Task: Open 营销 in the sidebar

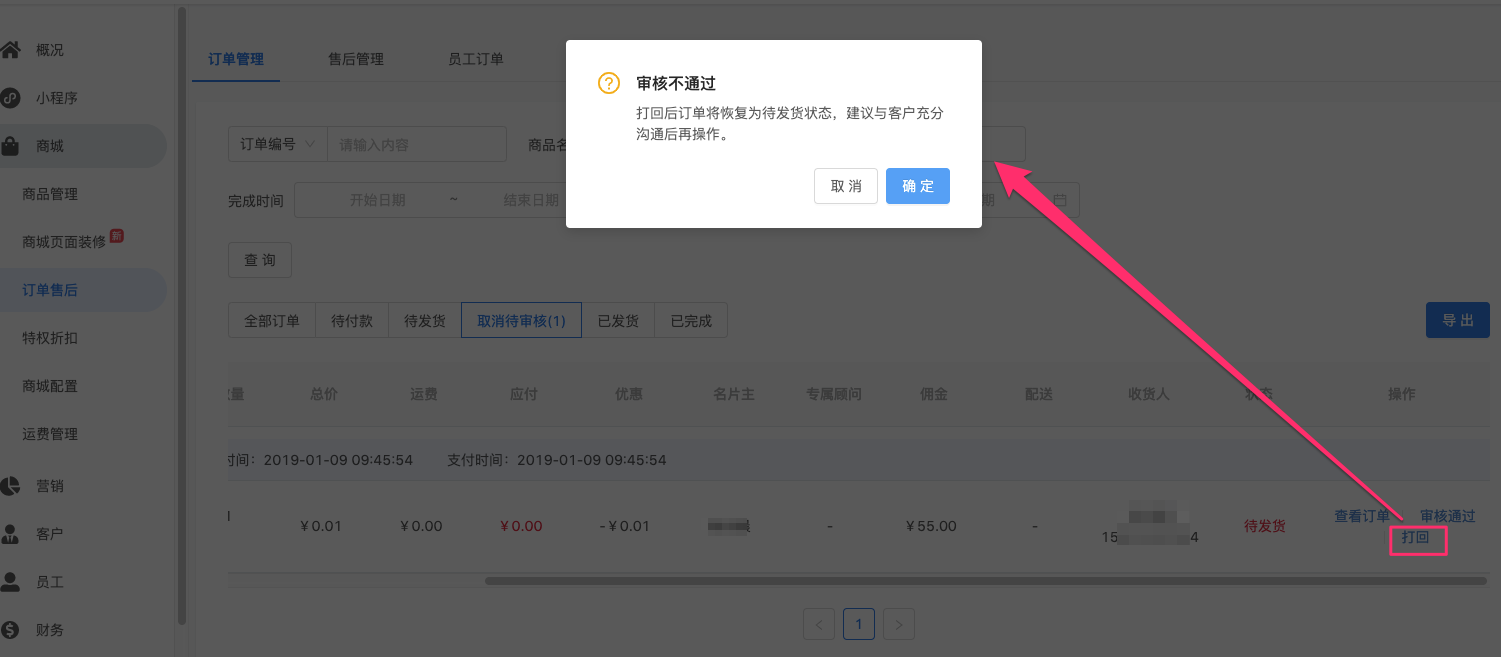Action: [x=50, y=486]
